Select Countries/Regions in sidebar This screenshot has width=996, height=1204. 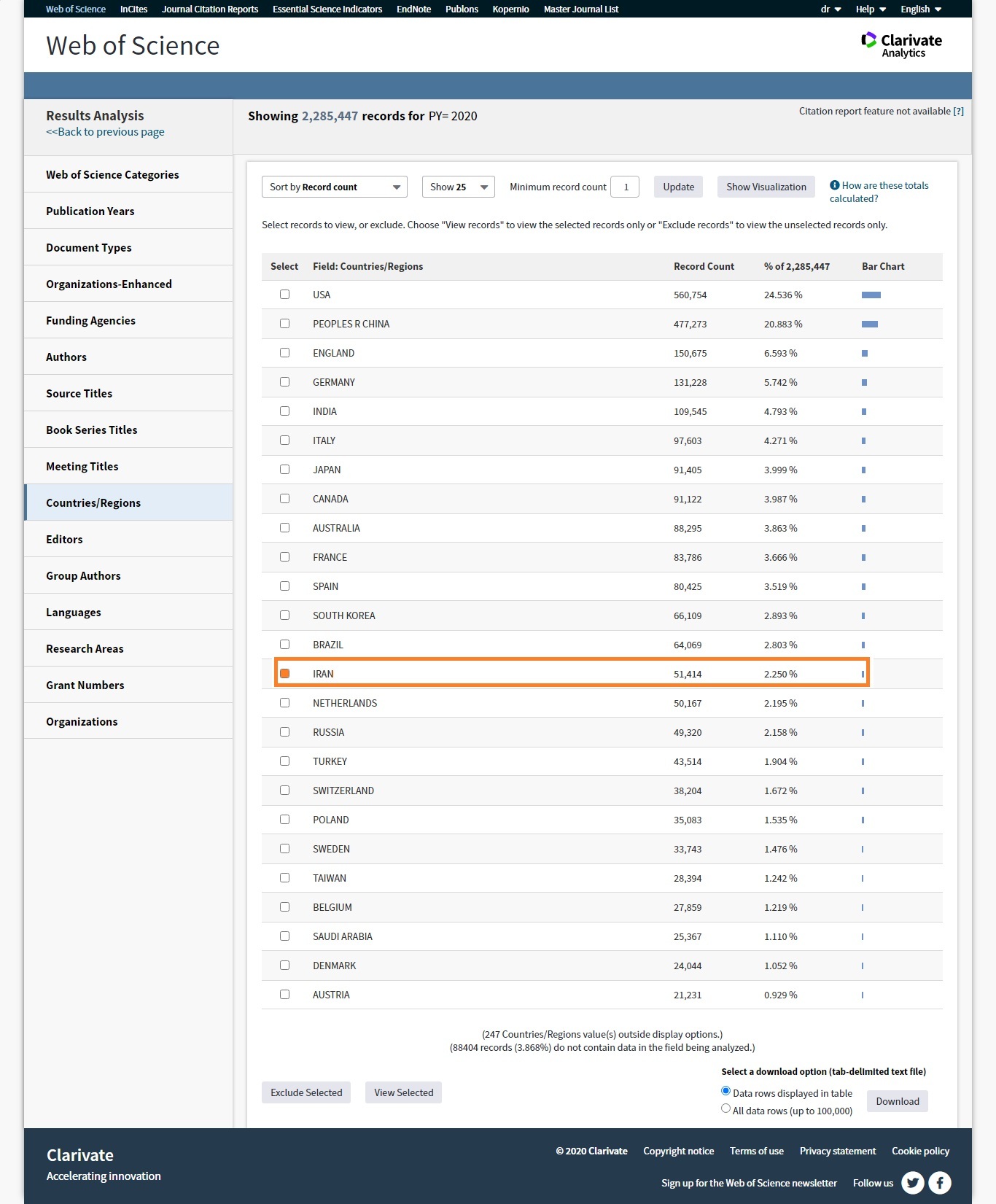click(x=128, y=502)
